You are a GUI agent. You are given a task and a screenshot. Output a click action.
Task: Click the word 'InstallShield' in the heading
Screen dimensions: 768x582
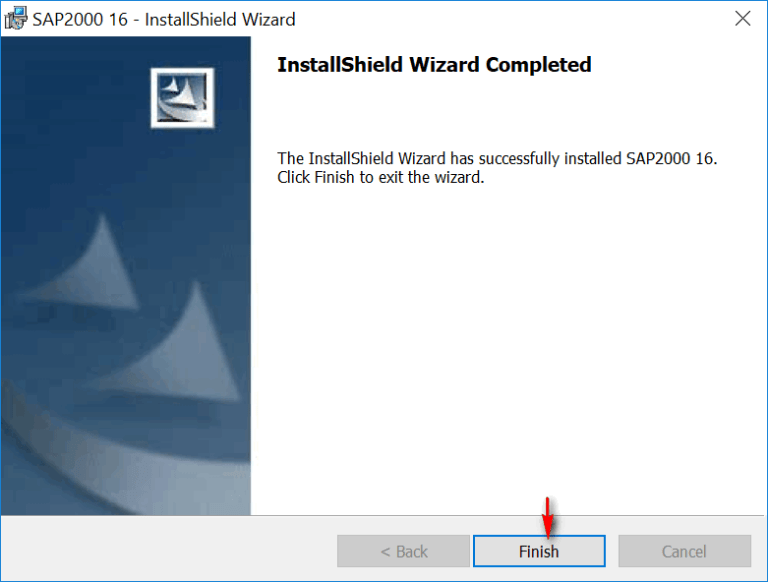click(340, 65)
